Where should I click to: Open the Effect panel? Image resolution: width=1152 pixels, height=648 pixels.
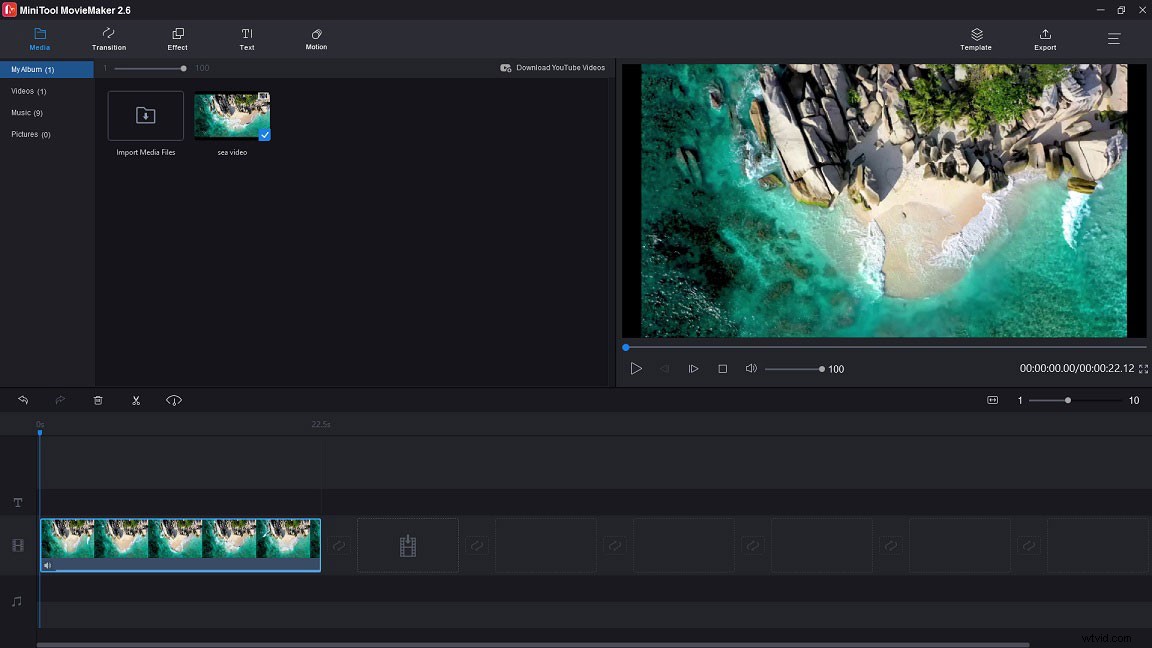click(177, 40)
